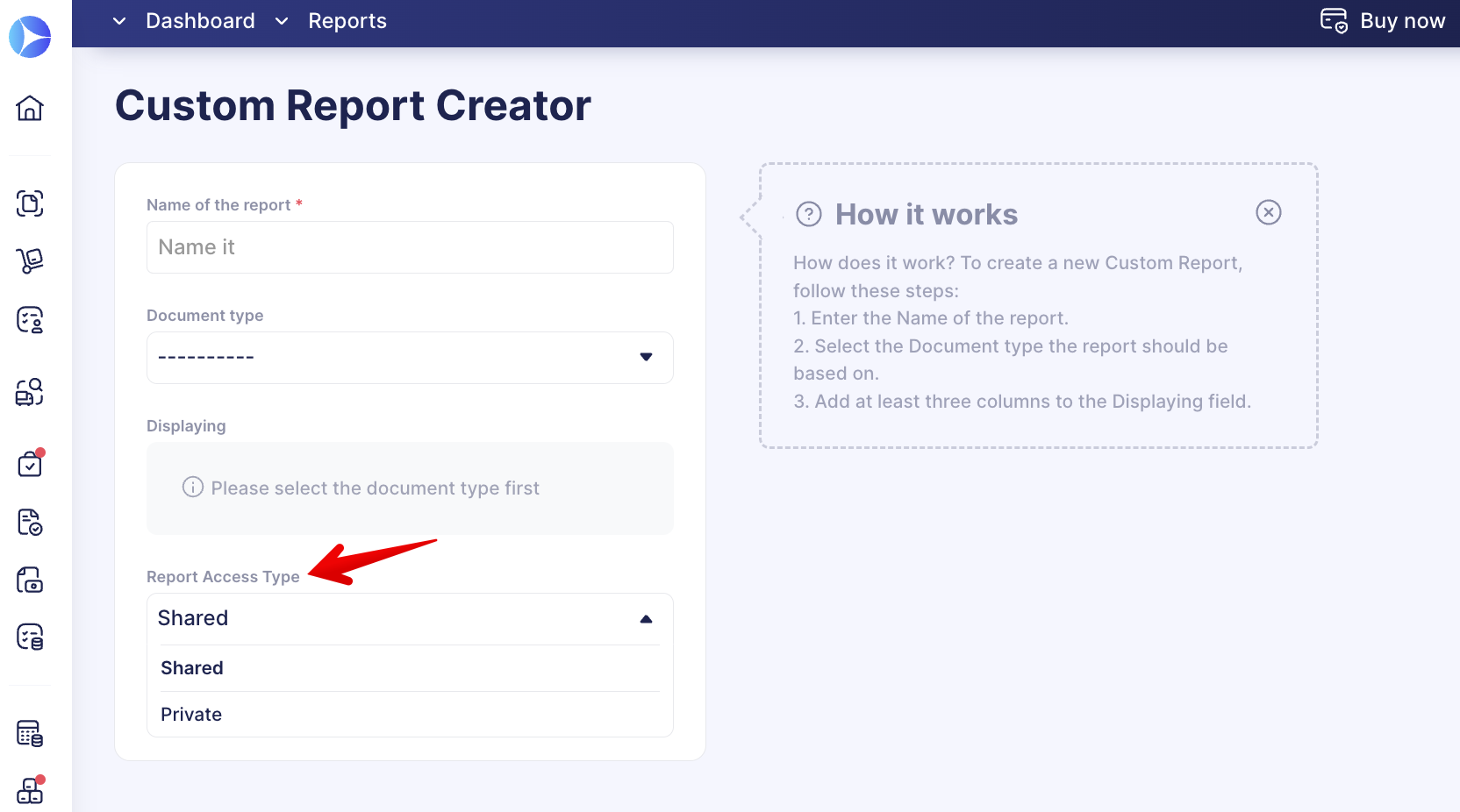Click the selected Shared value box

410,619
